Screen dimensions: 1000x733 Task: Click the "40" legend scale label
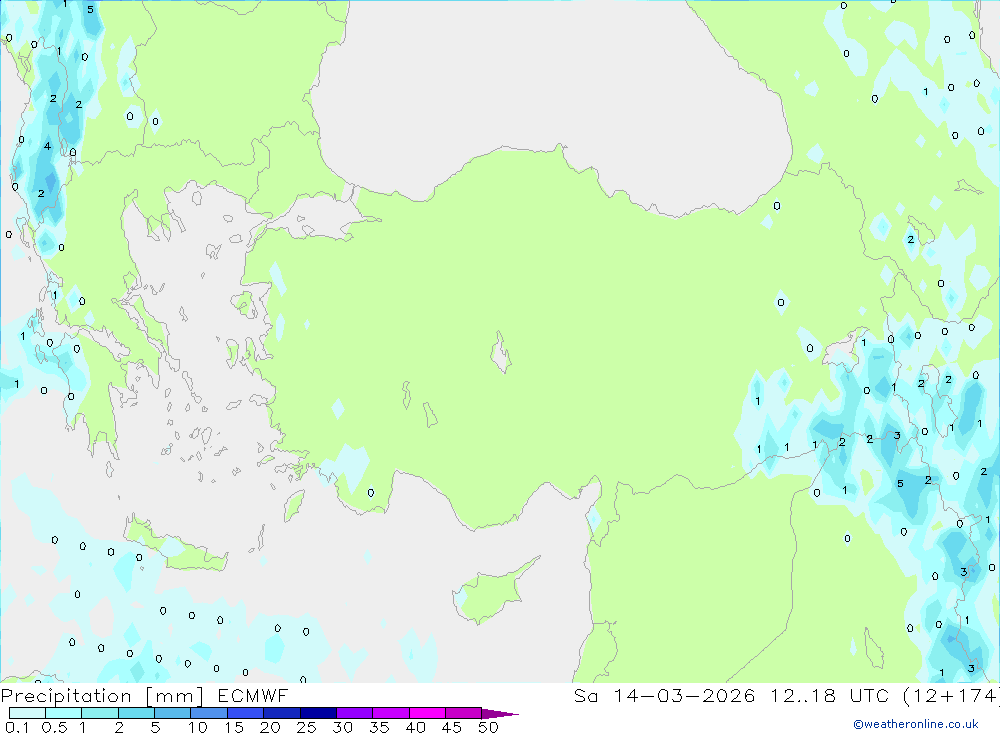[415, 727]
